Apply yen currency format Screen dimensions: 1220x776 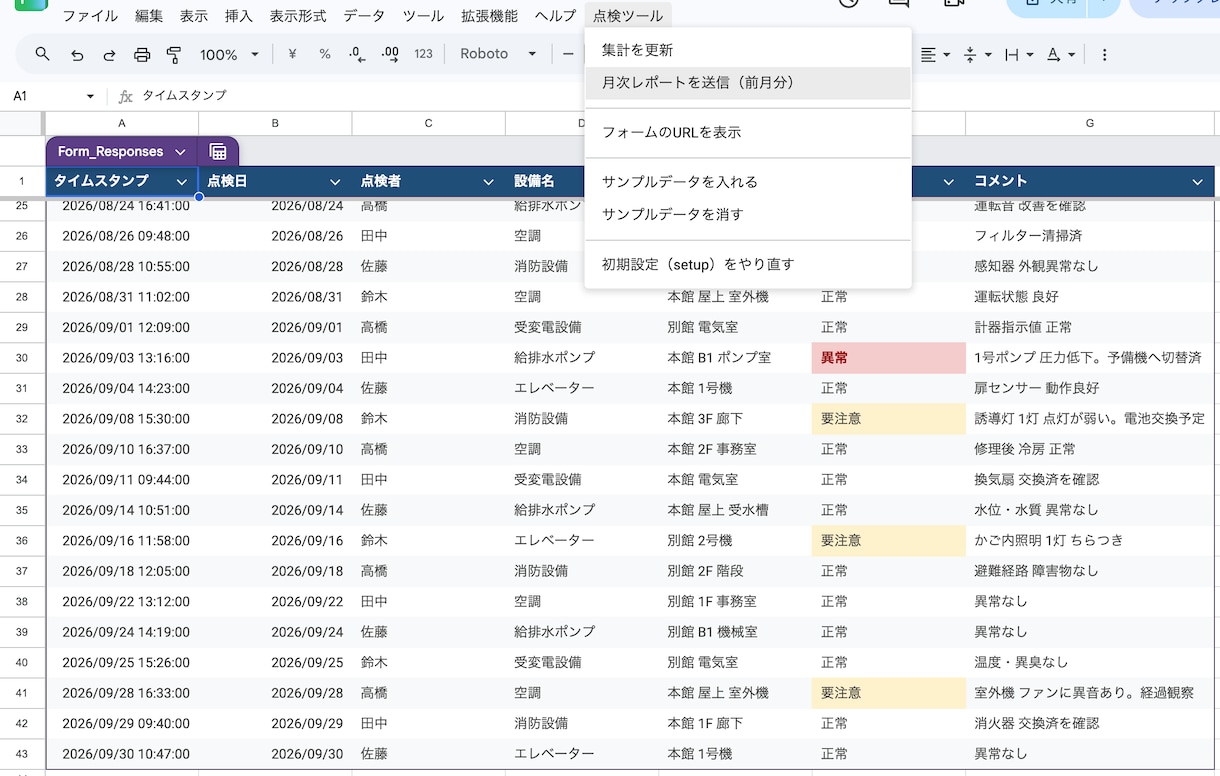tap(292, 54)
